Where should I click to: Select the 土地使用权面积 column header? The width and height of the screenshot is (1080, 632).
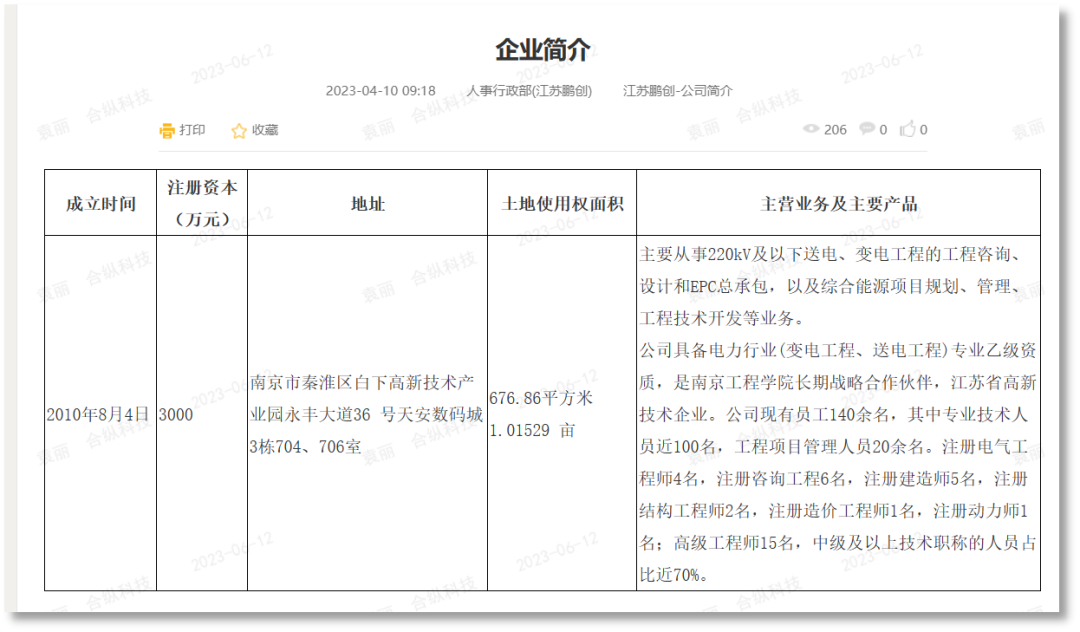click(x=562, y=204)
